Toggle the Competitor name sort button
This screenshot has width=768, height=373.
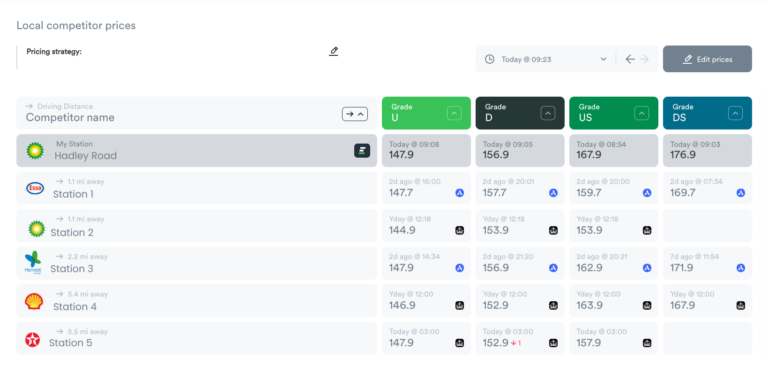pos(355,114)
